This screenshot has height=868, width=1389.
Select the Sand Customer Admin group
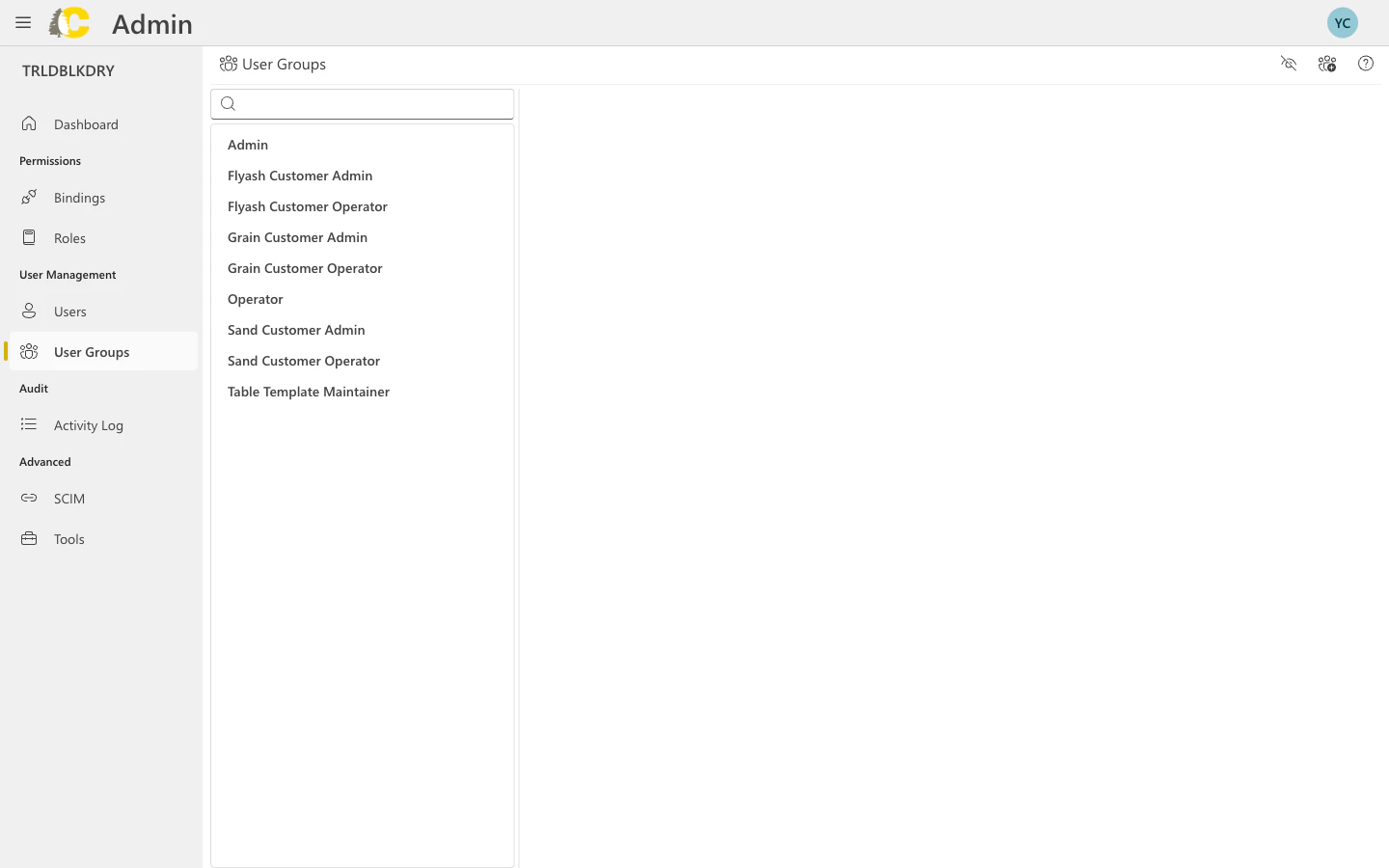(296, 330)
